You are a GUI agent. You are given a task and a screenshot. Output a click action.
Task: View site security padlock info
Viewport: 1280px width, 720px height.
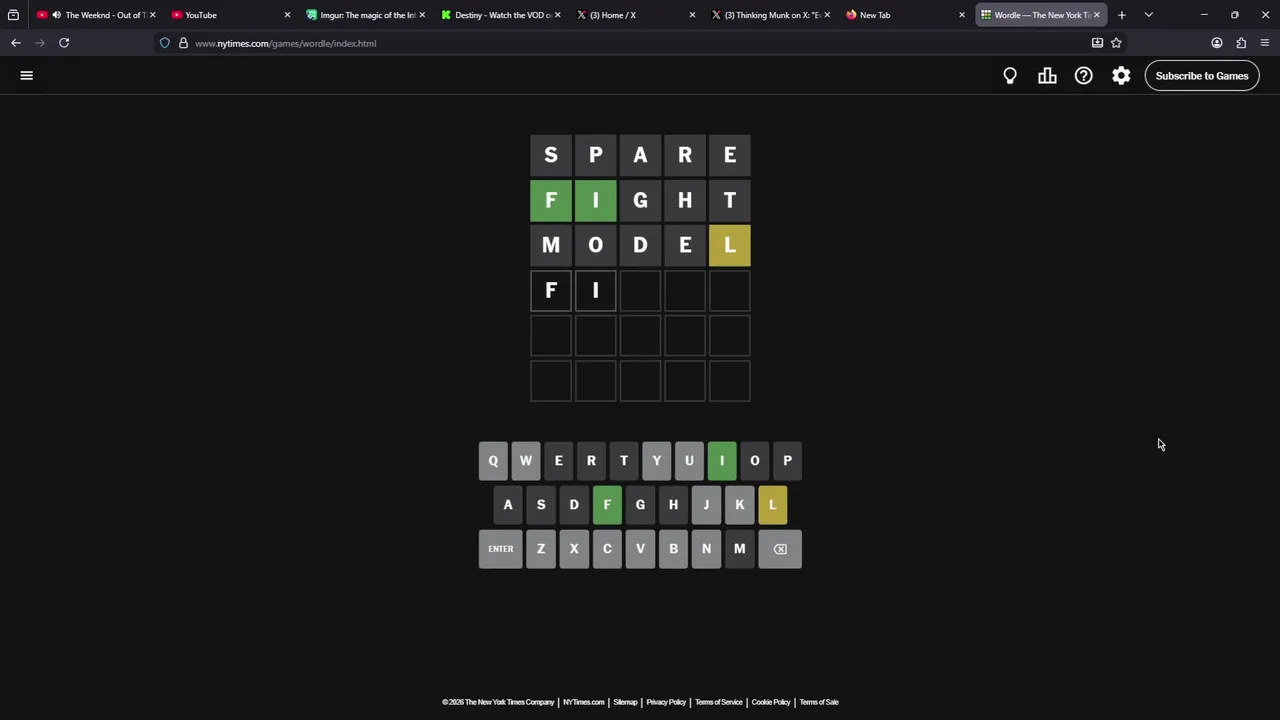coord(183,43)
